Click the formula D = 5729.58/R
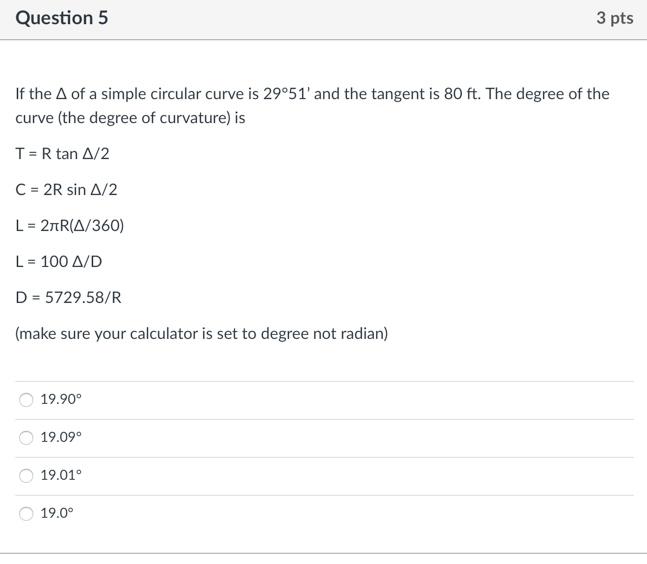This screenshot has width=647, height=564. coord(68,297)
